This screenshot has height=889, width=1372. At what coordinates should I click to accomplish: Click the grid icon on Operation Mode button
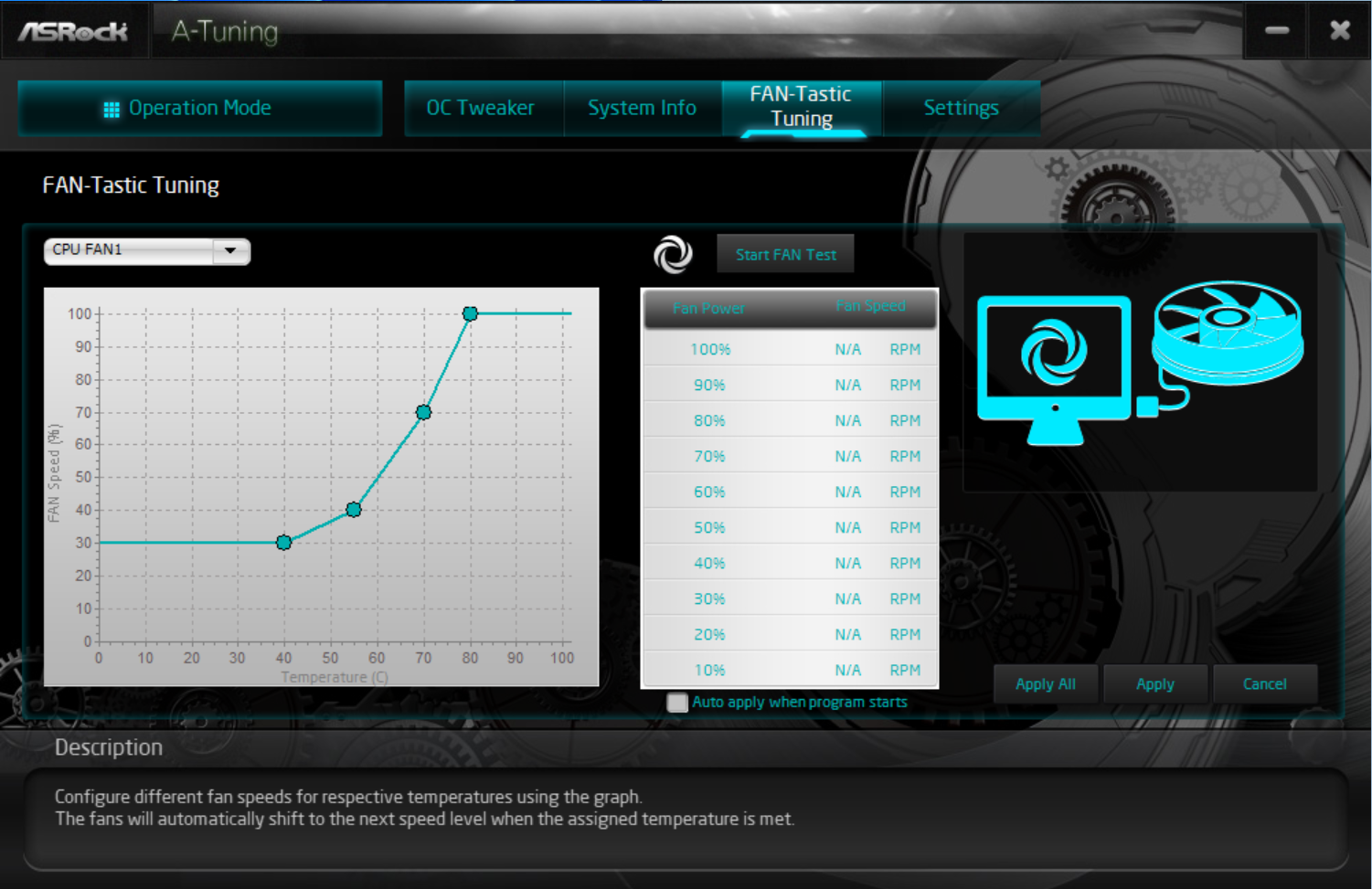112,108
